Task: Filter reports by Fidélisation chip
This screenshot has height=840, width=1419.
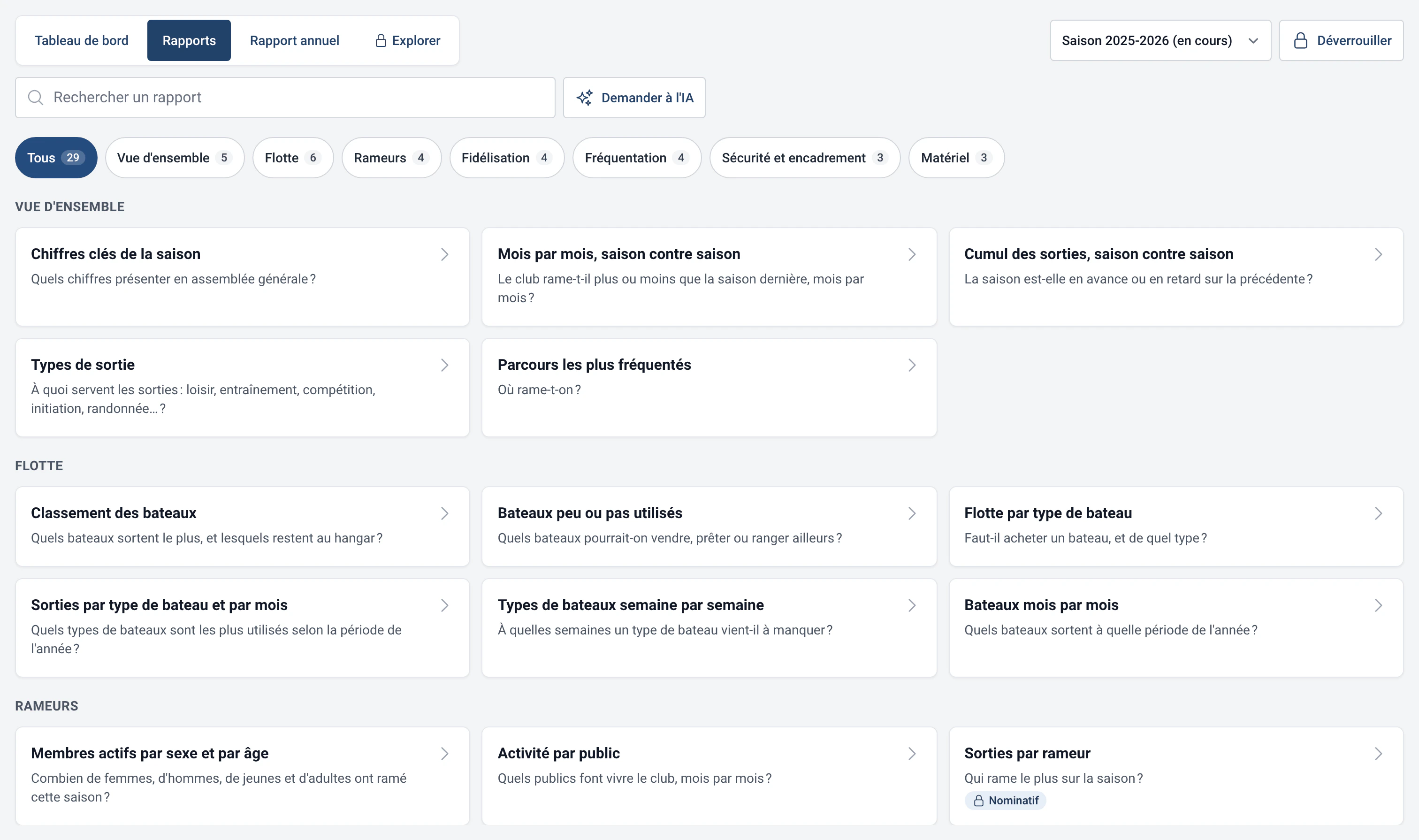Action: coord(507,157)
